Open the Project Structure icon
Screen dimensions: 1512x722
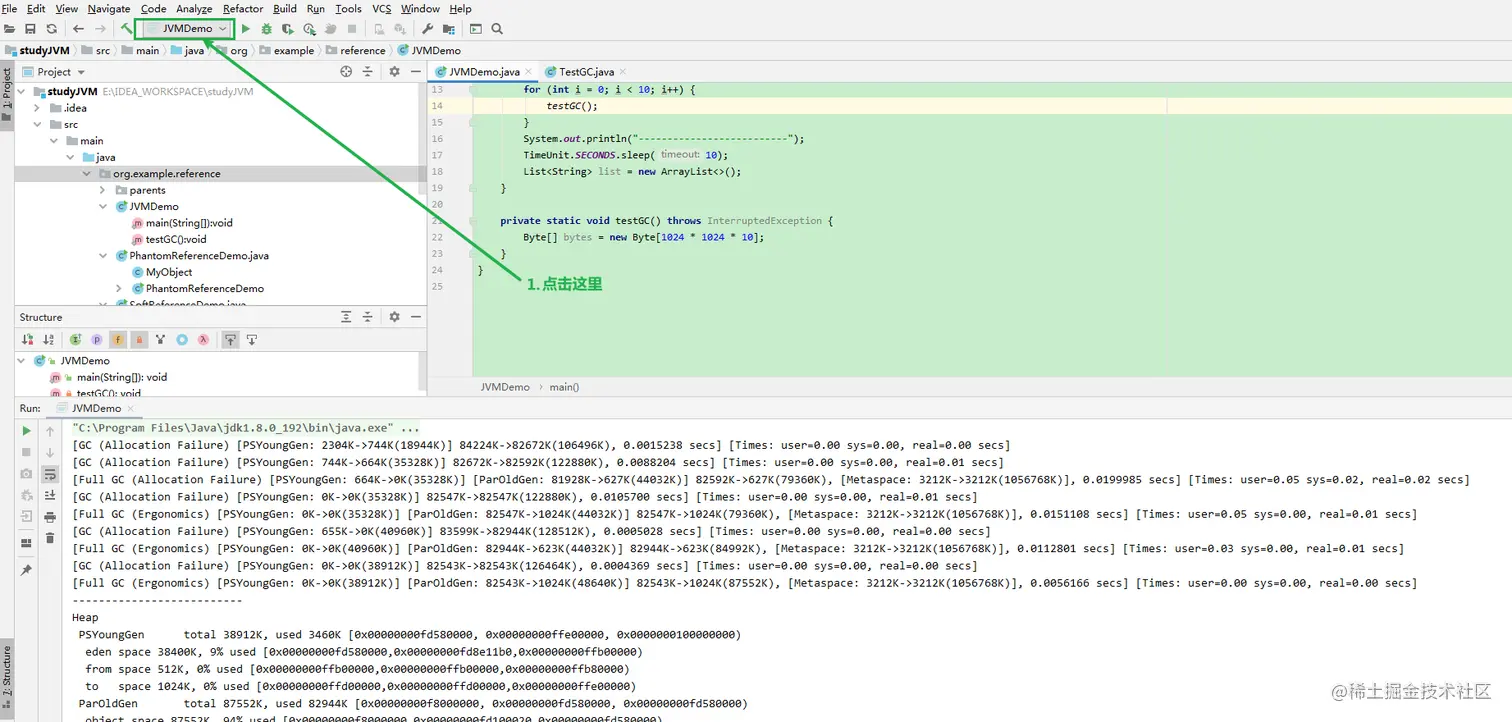coord(448,29)
